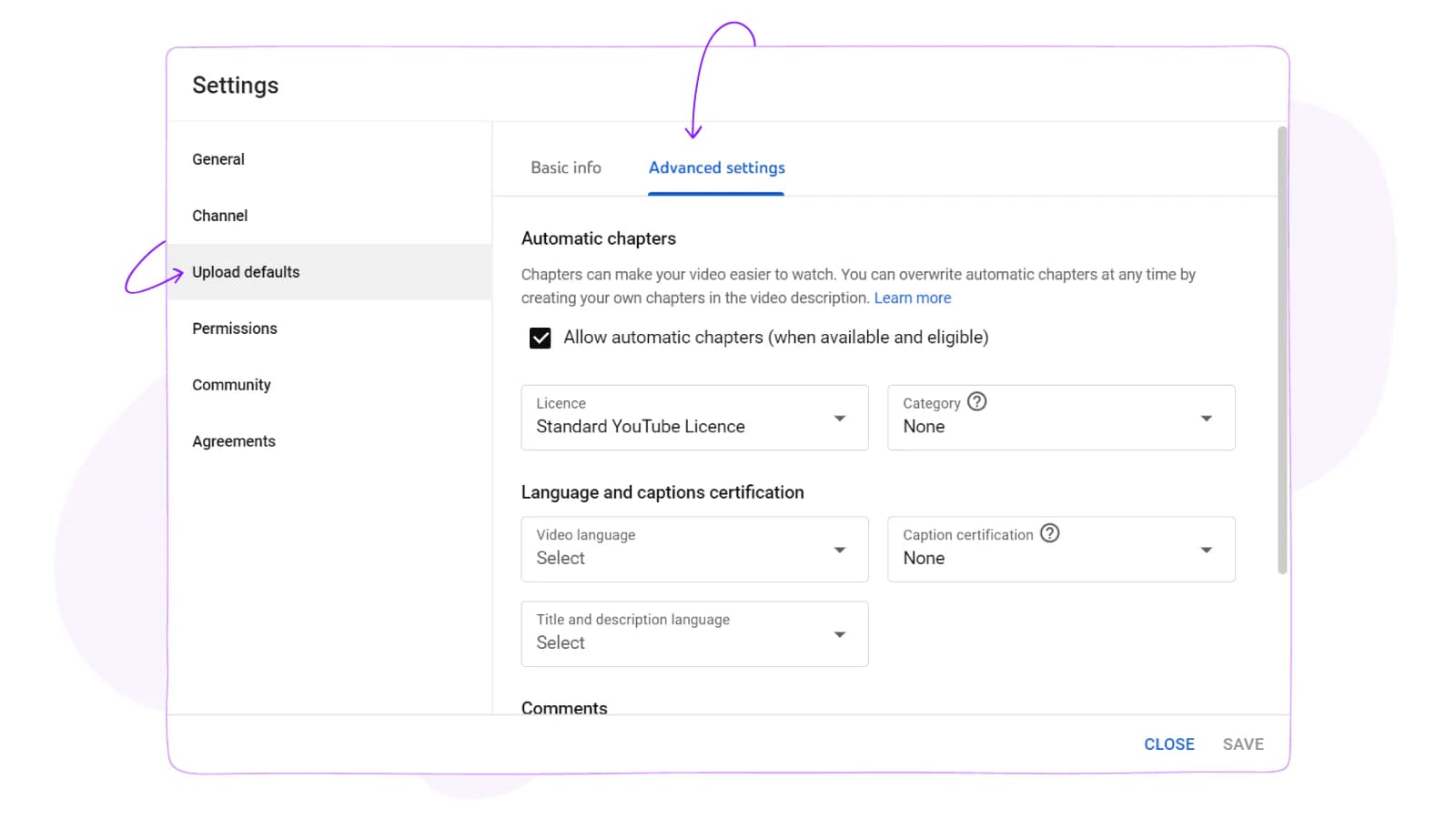Switch to the Basic info tab
The height and width of the screenshot is (819, 1456).
click(x=566, y=167)
